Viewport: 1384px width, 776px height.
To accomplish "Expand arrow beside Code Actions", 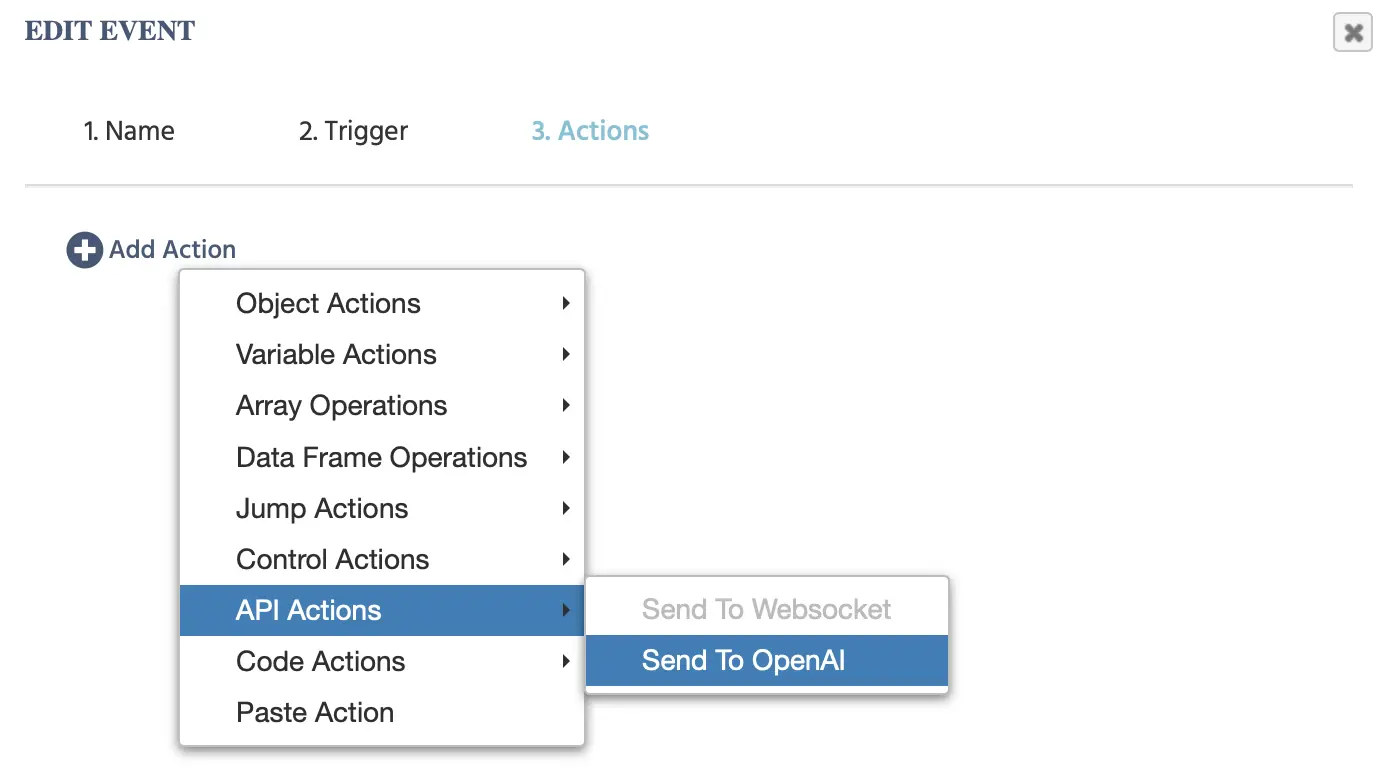I will click(x=566, y=661).
